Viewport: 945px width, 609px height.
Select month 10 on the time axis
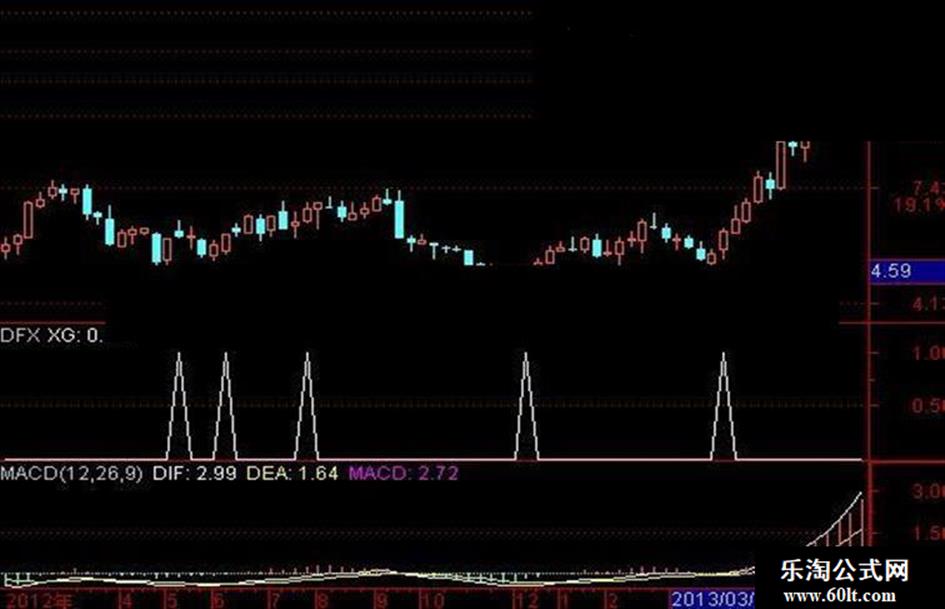pos(432,600)
